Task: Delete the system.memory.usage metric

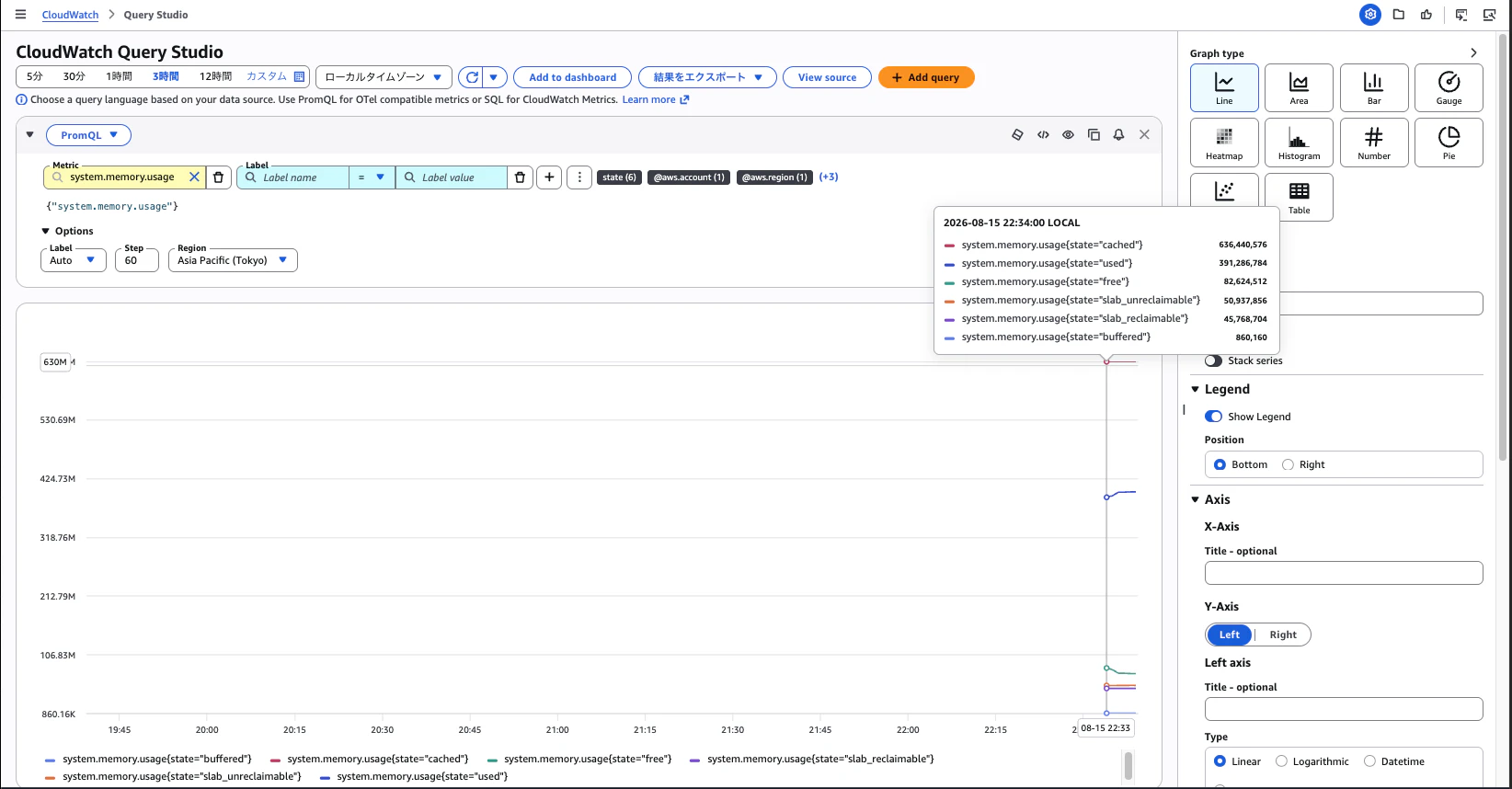Action: click(218, 177)
